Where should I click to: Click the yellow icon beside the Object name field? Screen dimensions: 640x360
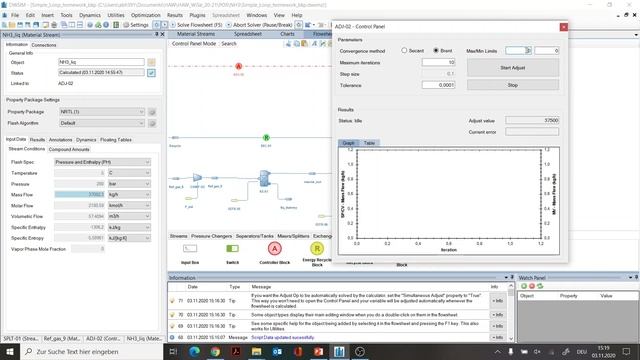(151, 62)
